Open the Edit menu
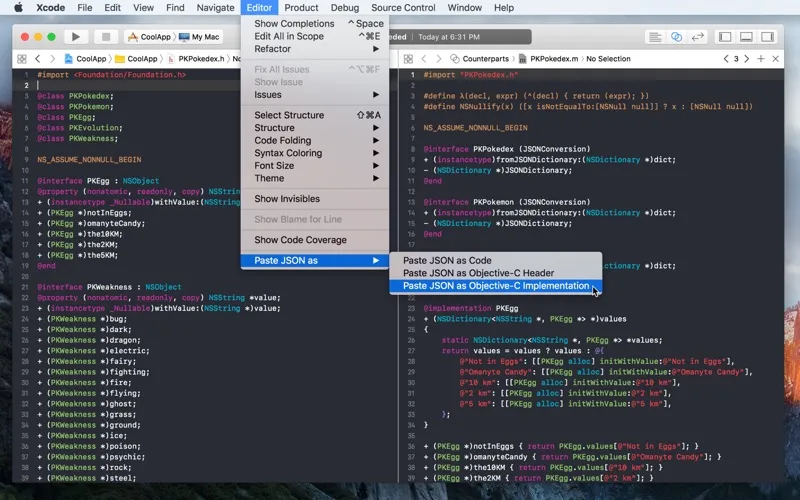 (x=112, y=8)
